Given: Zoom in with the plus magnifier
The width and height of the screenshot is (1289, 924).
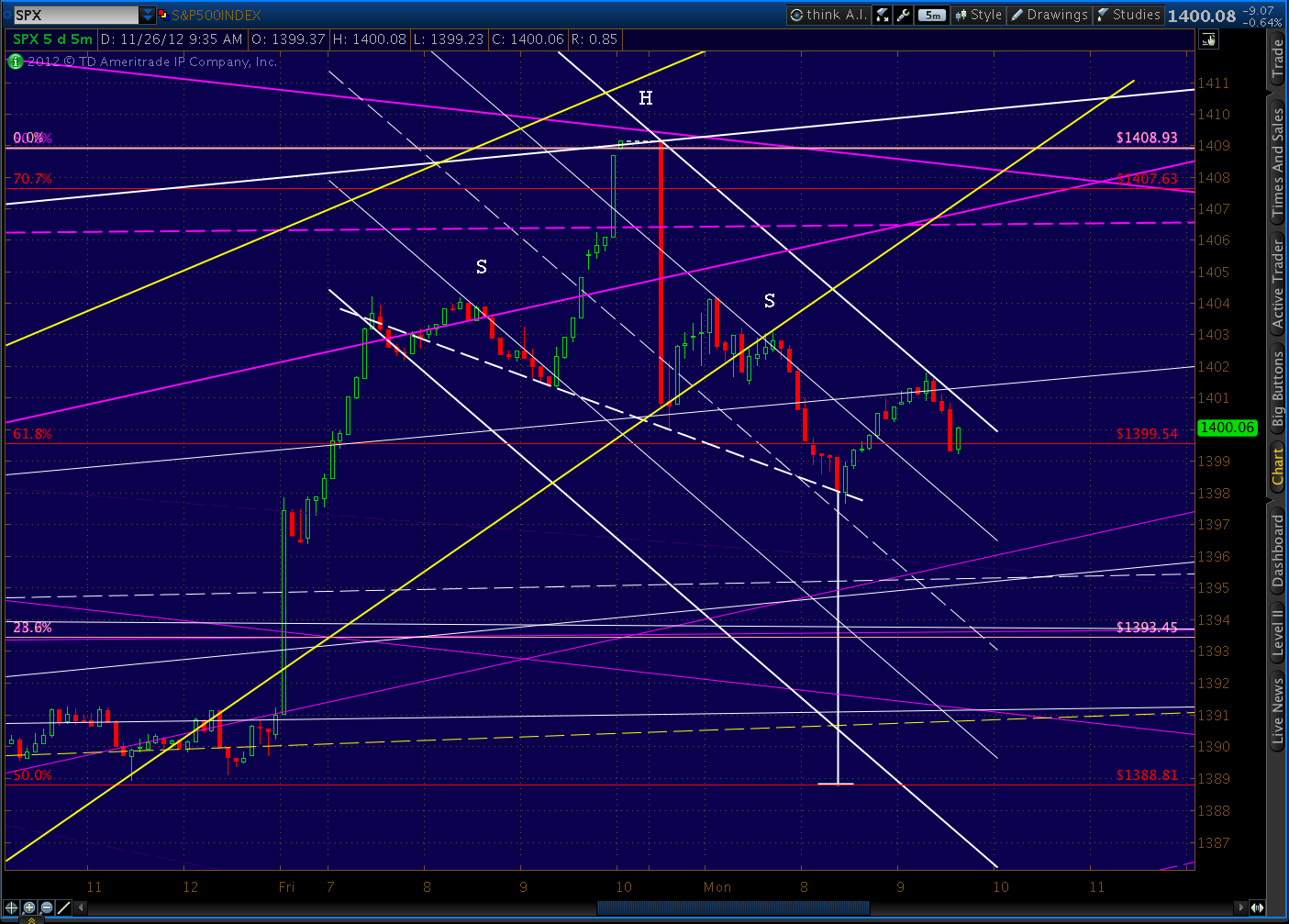Looking at the screenshot, I should tap(29, 907).
